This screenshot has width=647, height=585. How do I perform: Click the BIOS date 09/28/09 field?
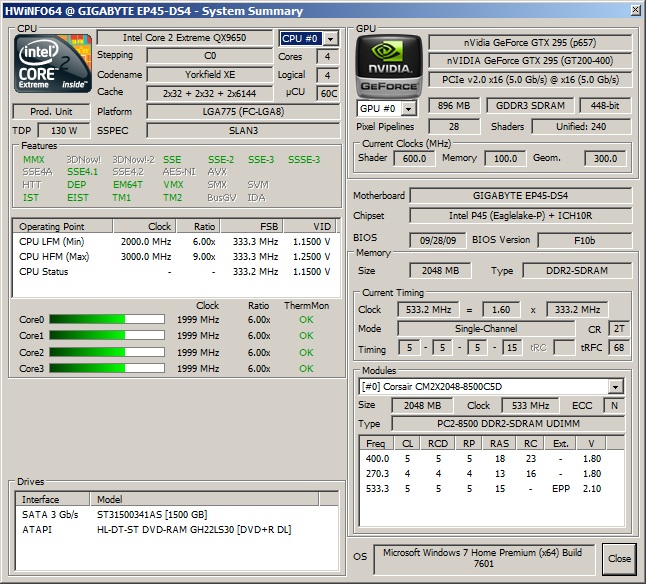437,241
